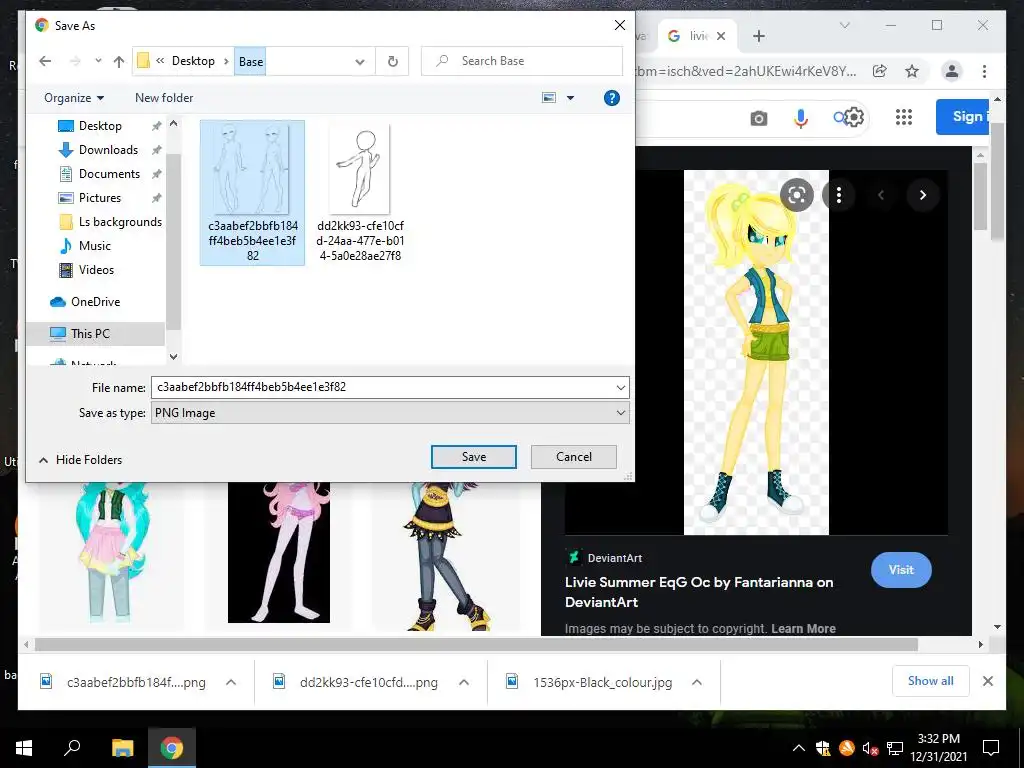Image resolution: width=1024 pixels, height=768 pixels.
Task: Open a new Chrome tab
Action: pyautogui.click(x=758, y=36)
